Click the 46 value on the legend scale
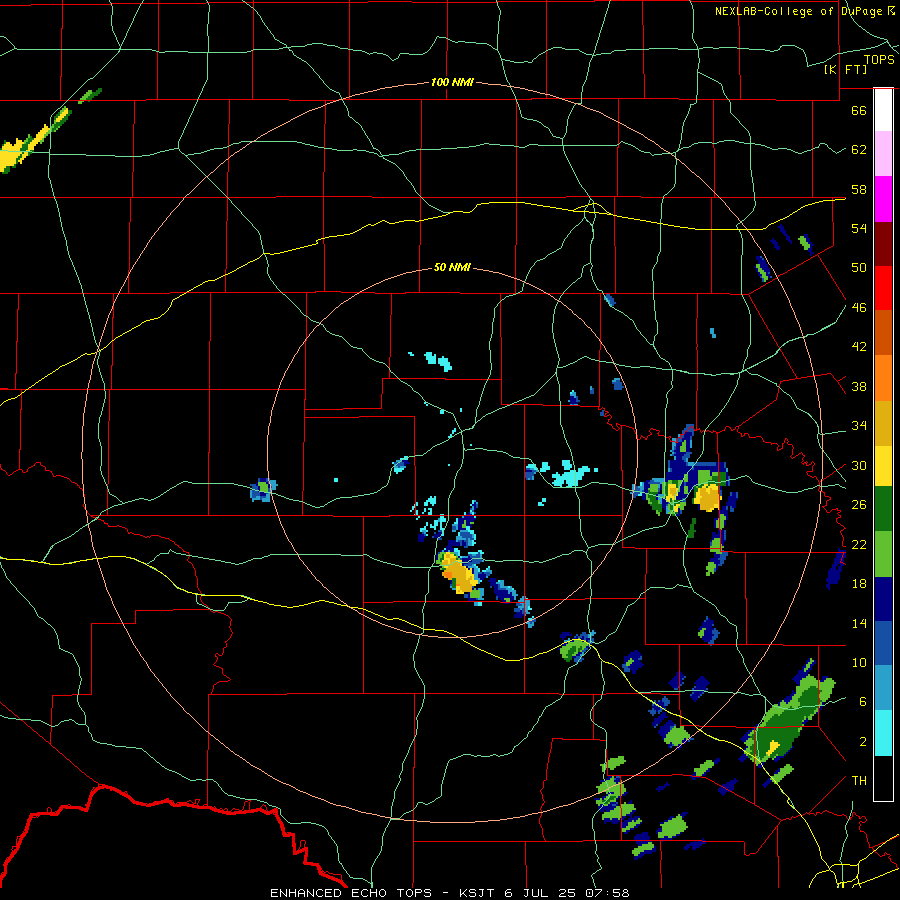This screenshot has width=900, height=900. [859, 308]
